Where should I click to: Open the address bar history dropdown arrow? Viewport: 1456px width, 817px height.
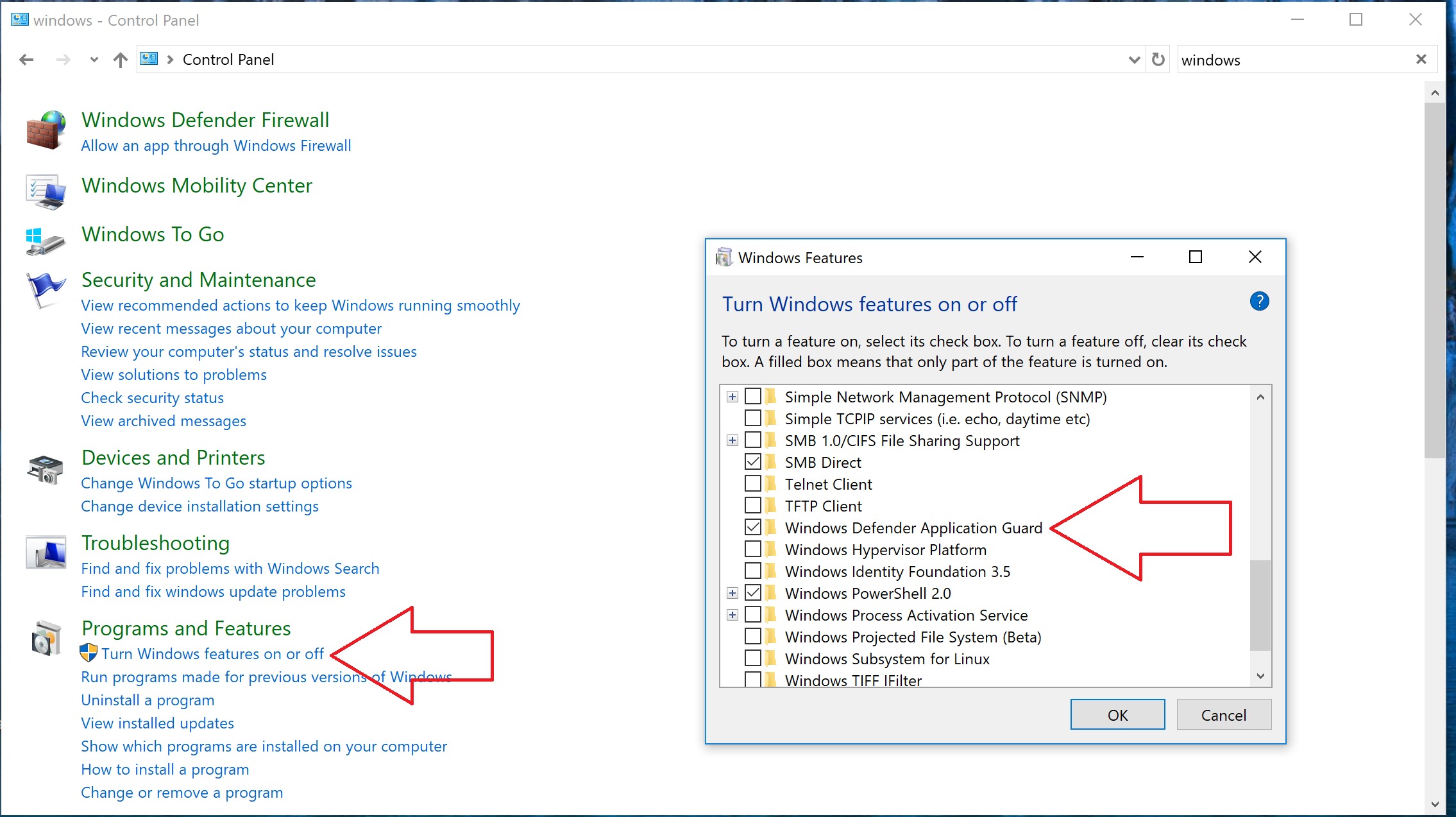pos(1134,60)
